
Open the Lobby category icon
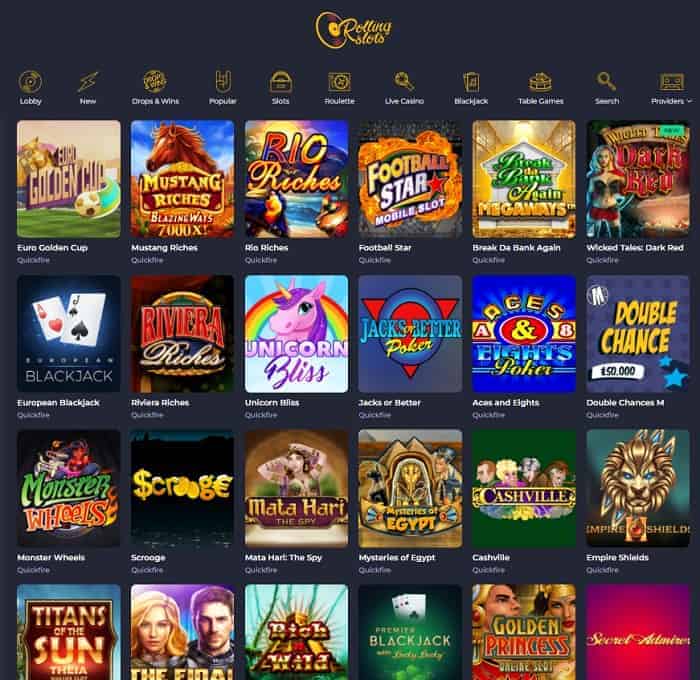pos(30,82)
